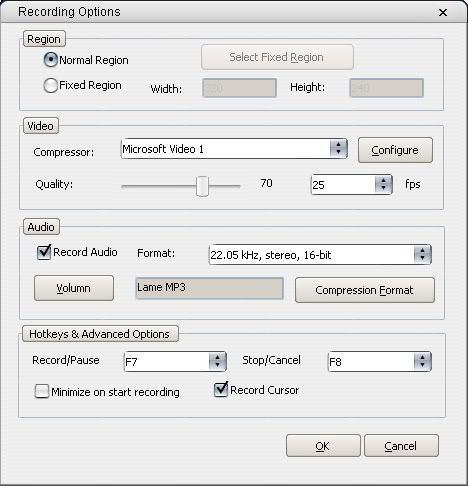Confirm settings with the OK button
468x486 pixels.
pyautogui.click(x=323, y=446)
